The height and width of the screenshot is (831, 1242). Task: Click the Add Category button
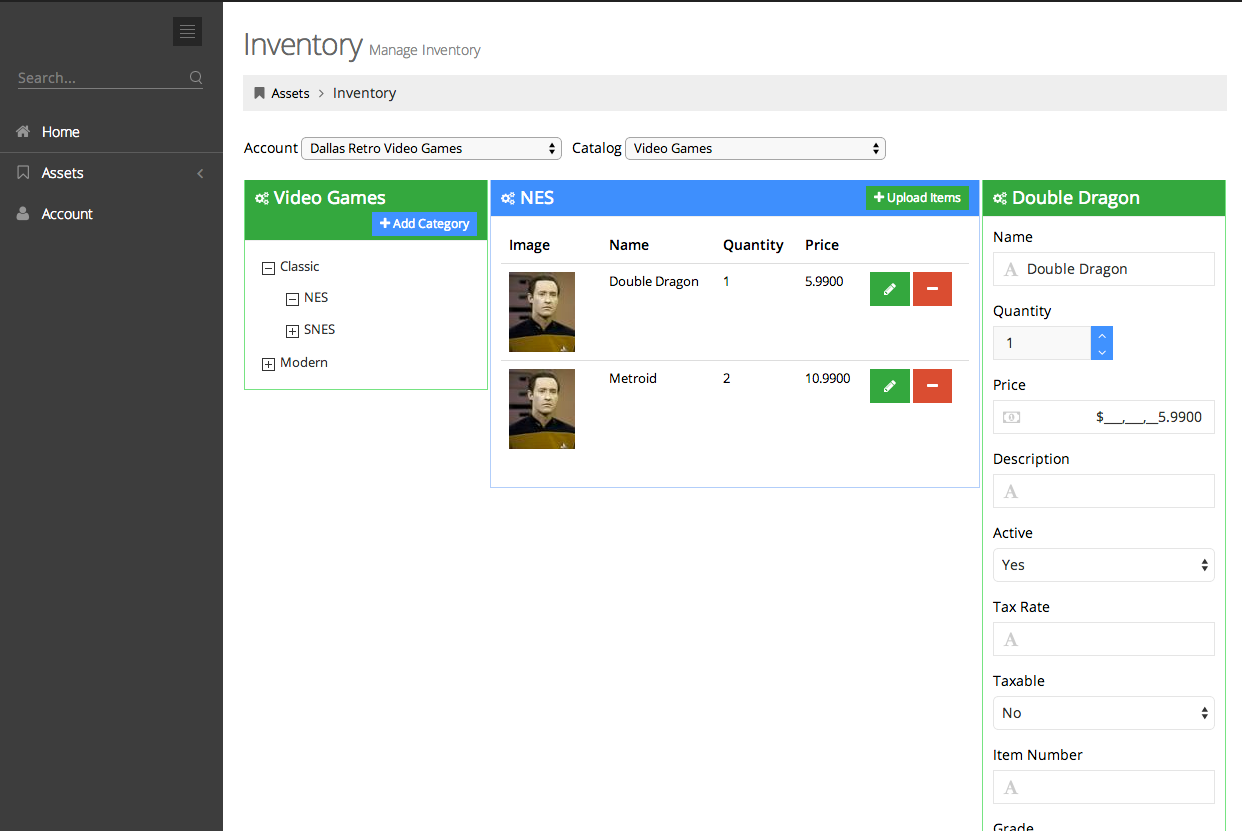424,224
